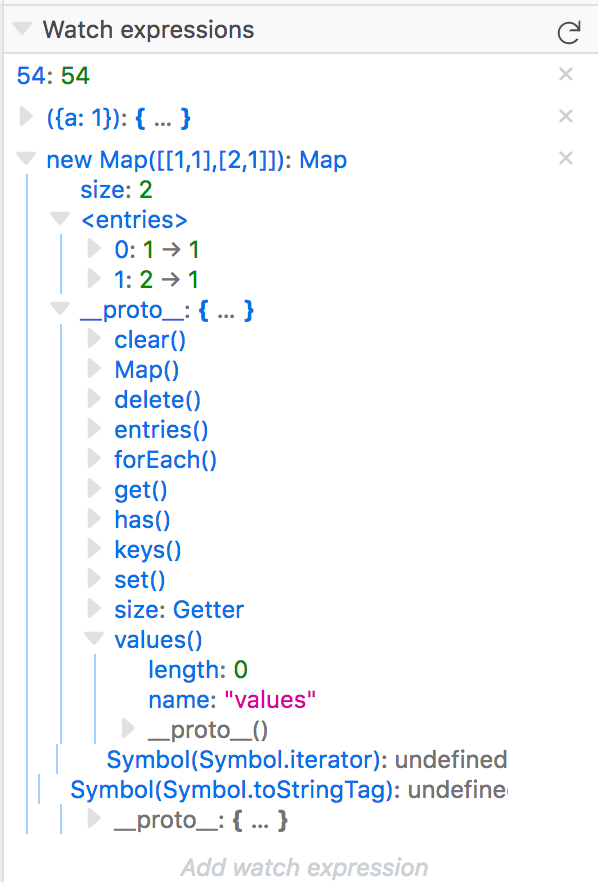Viewport: 598px width, 882px height.
Task: Remove the ({a: 1}) watch expression
Action: (566, 116)
